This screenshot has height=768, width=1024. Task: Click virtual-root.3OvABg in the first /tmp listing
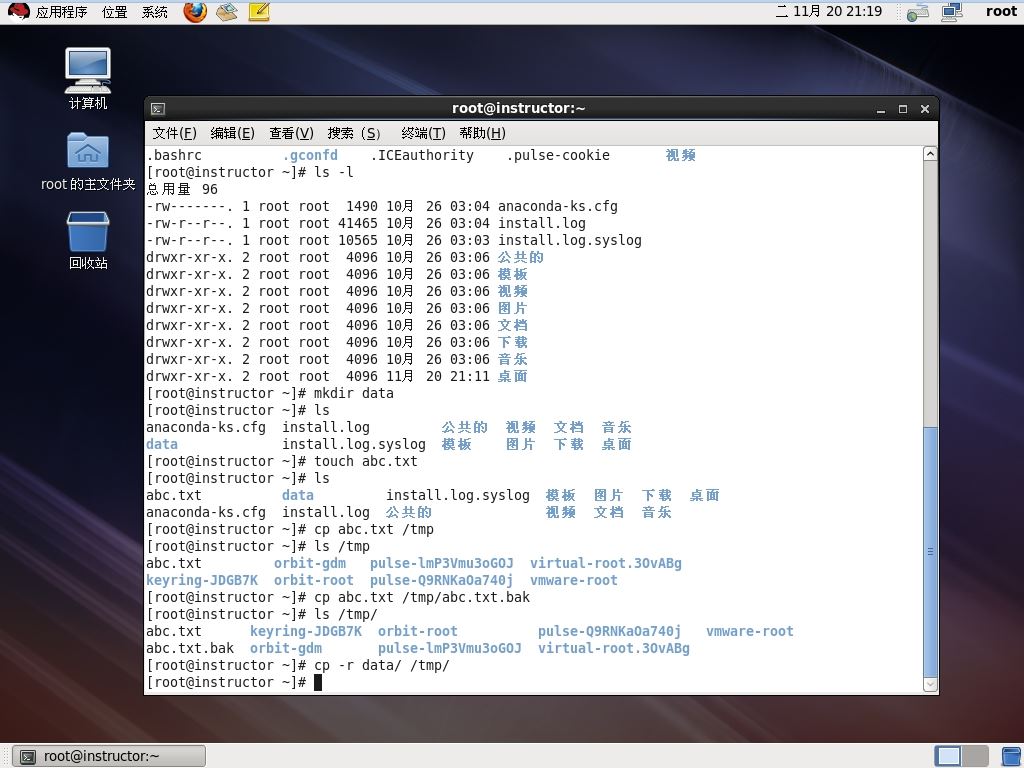pyautogui.click(x=605, y=563)
